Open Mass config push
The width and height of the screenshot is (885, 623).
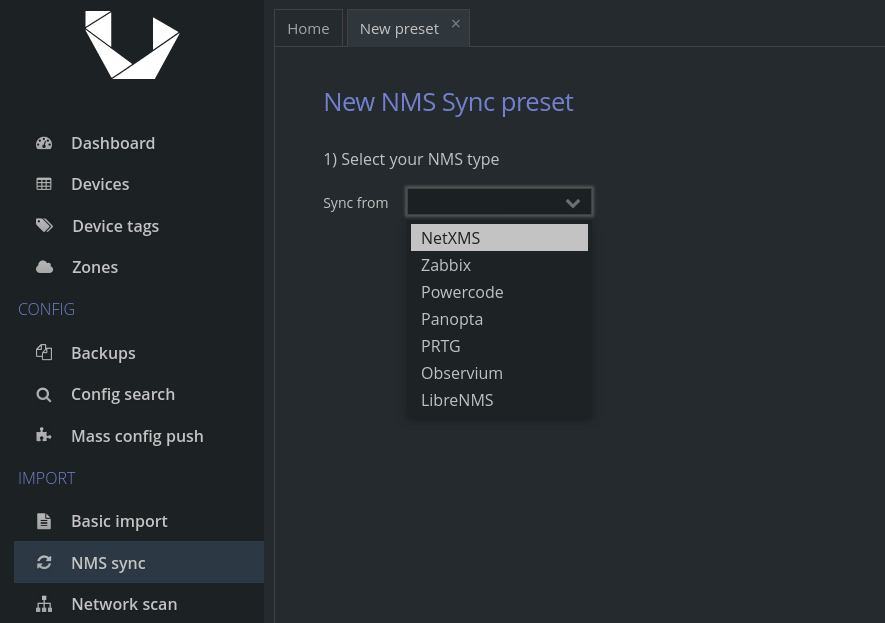(139, 436)
